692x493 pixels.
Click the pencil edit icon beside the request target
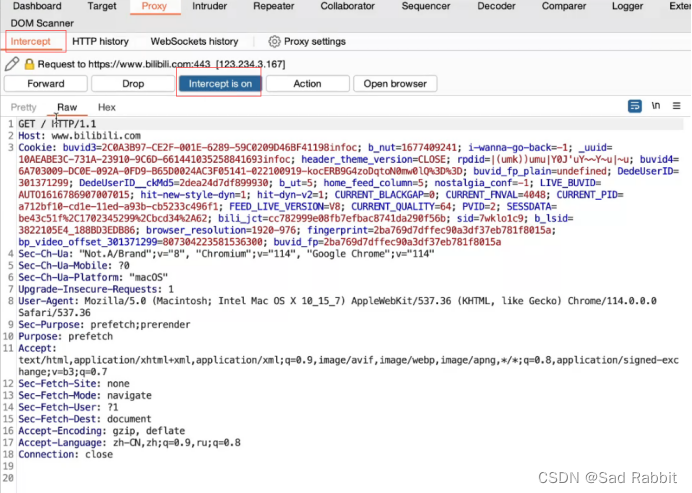[12, 64]
